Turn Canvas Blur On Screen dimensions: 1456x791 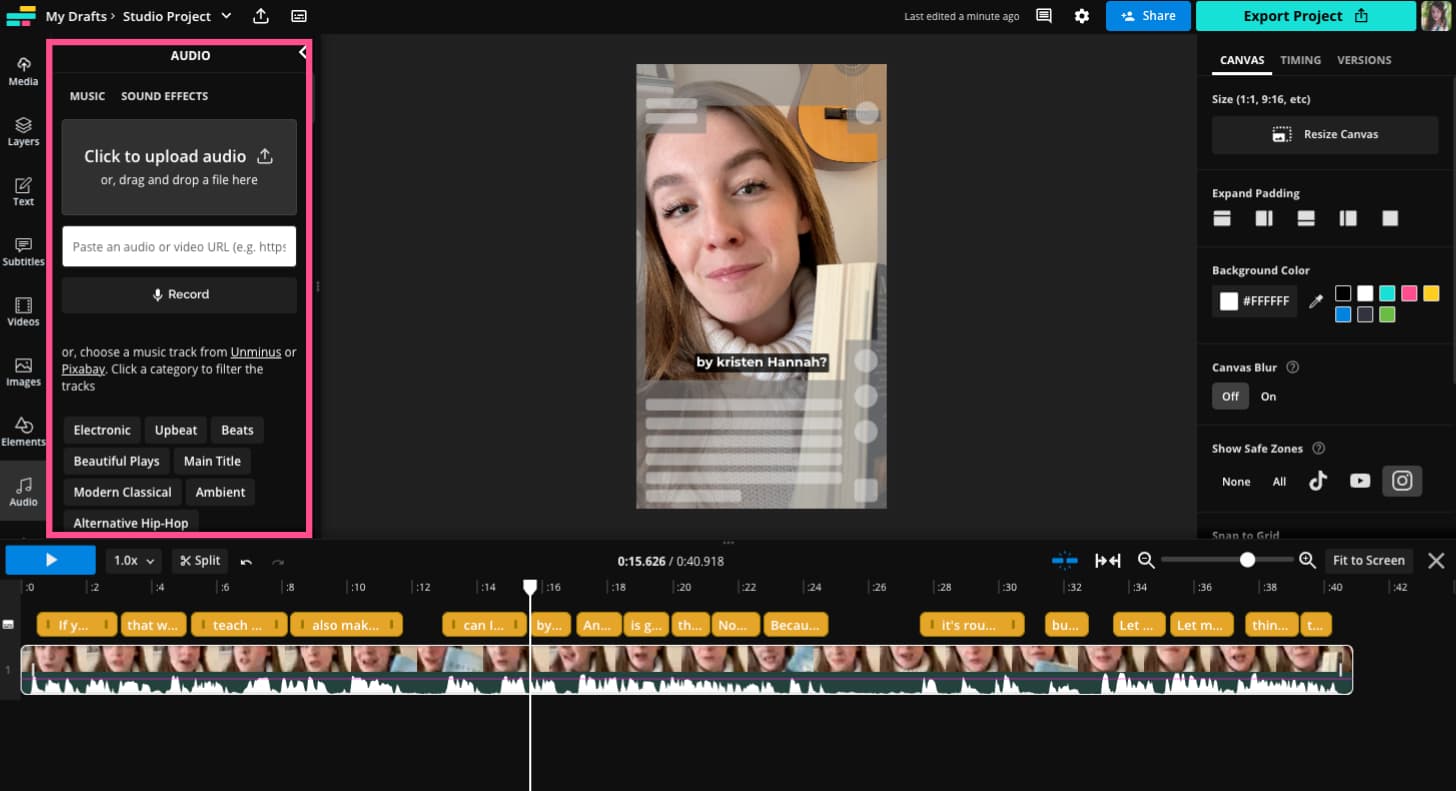click(1268, 396)
